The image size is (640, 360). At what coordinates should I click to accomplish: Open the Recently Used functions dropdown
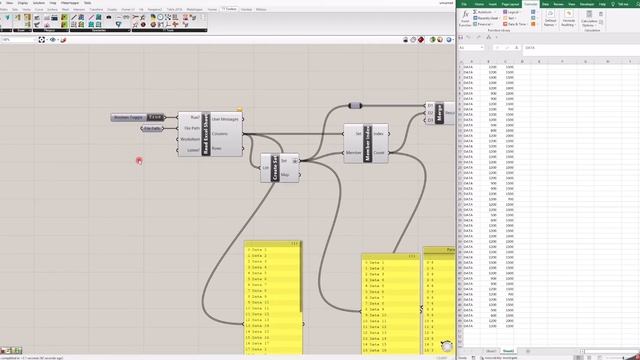point(487,18)
